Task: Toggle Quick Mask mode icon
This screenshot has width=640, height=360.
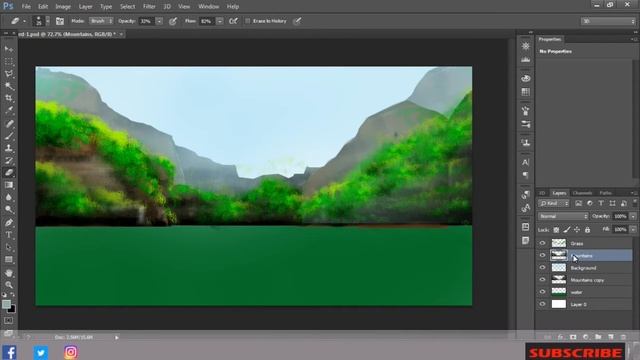Action: (8, 321)
